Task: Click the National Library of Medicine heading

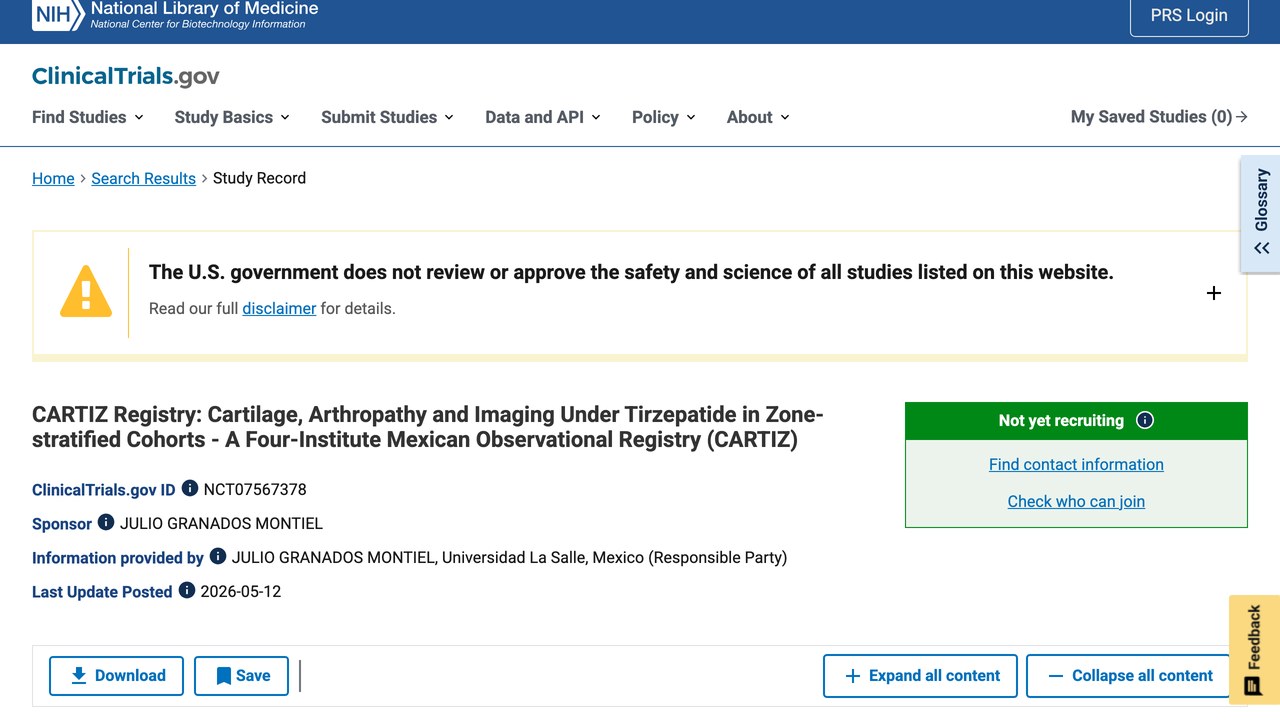Action: click(204, 8)
